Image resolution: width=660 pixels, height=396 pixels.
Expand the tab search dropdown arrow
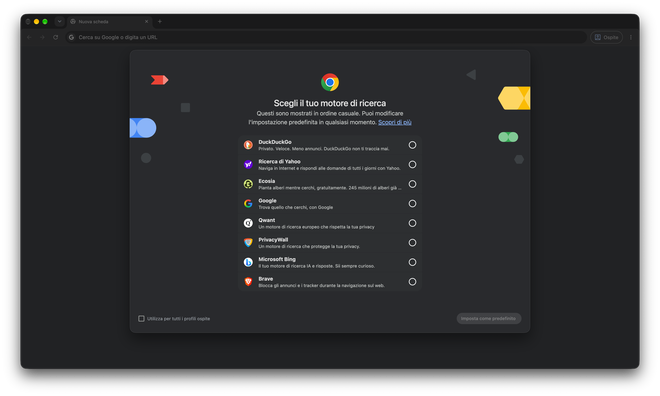click(x=59, y=21)
